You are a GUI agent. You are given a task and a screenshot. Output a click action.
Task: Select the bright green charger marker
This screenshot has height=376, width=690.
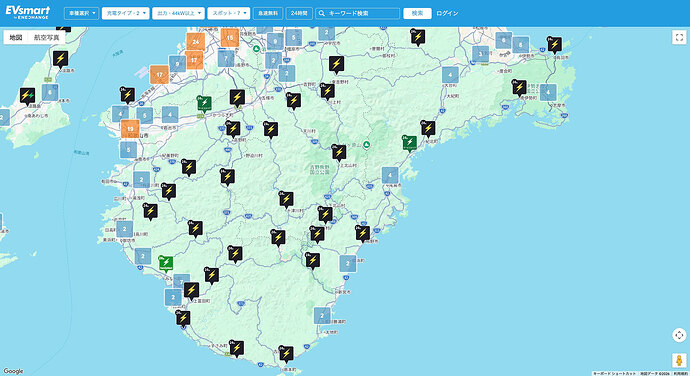click(166, 263)
